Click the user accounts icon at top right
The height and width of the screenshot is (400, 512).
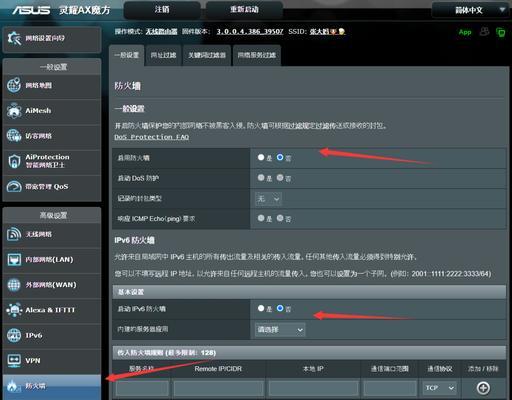484,32
